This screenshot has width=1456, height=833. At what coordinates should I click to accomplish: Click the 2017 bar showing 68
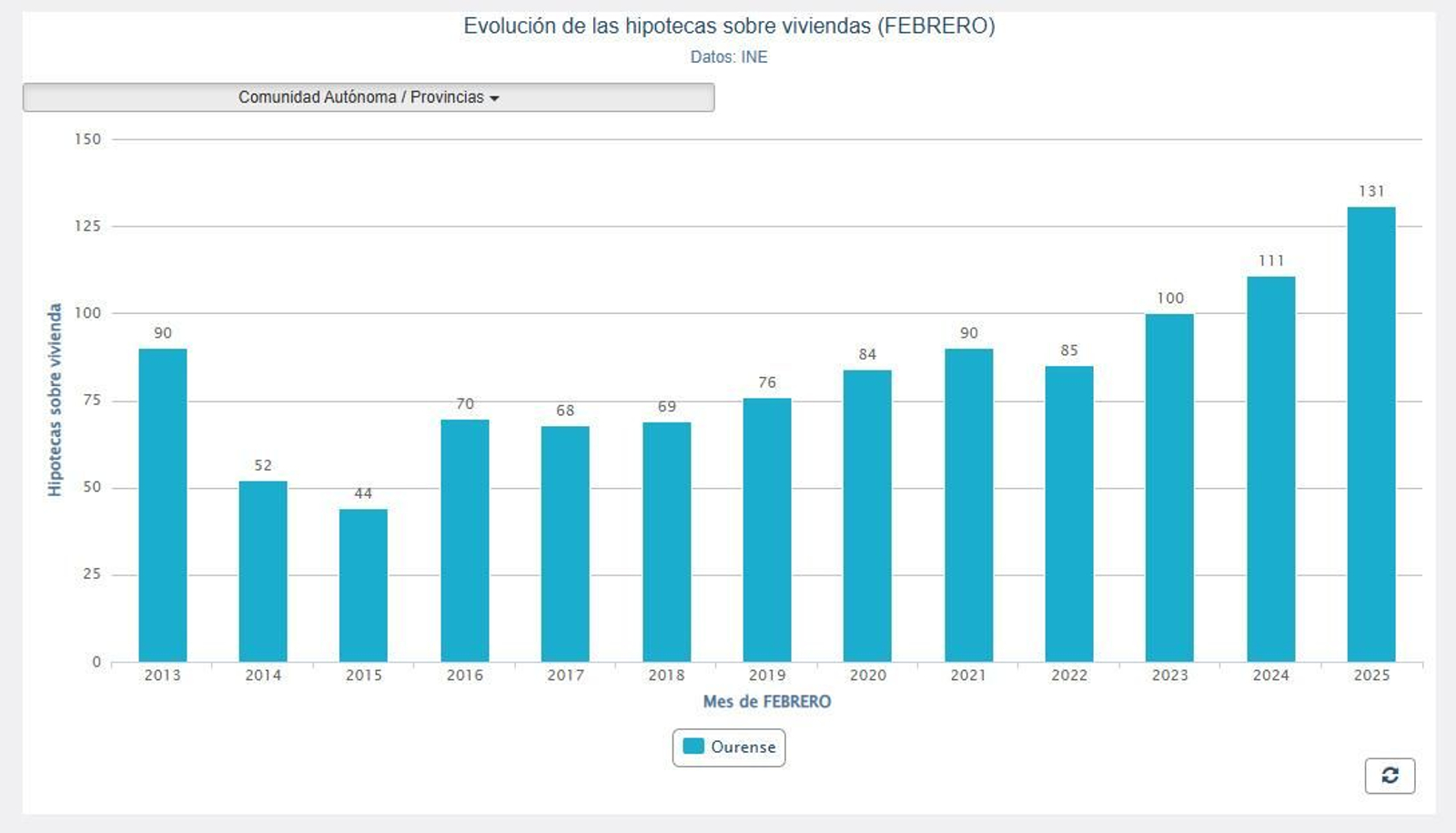[x=565, y=543]
